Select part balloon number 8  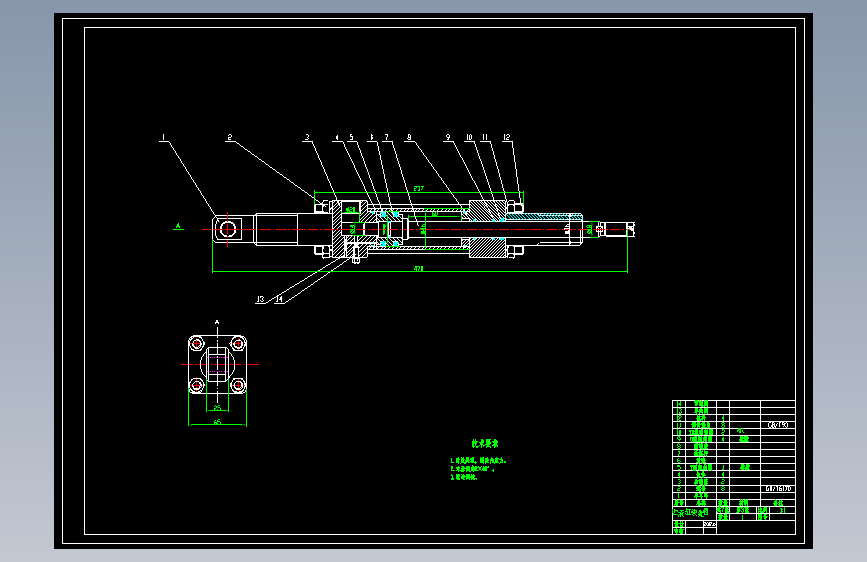point(409,137)
